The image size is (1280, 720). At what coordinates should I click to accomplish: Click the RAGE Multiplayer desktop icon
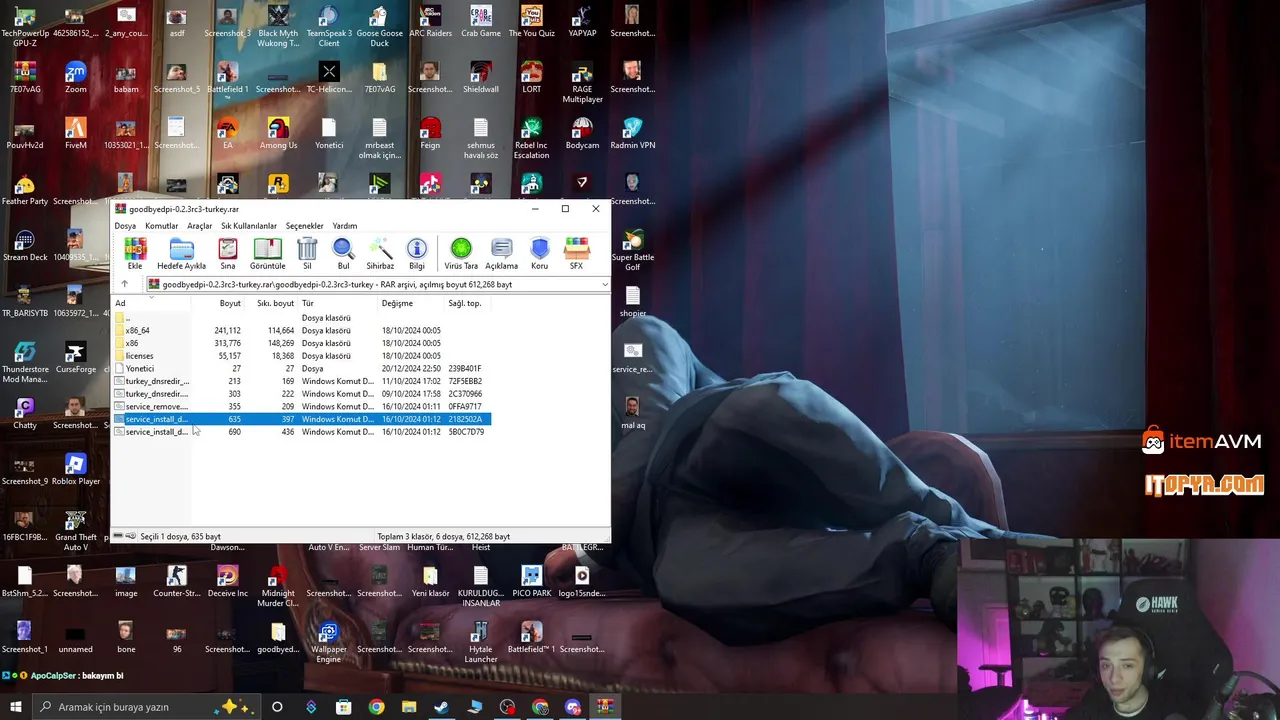point(582,82)
